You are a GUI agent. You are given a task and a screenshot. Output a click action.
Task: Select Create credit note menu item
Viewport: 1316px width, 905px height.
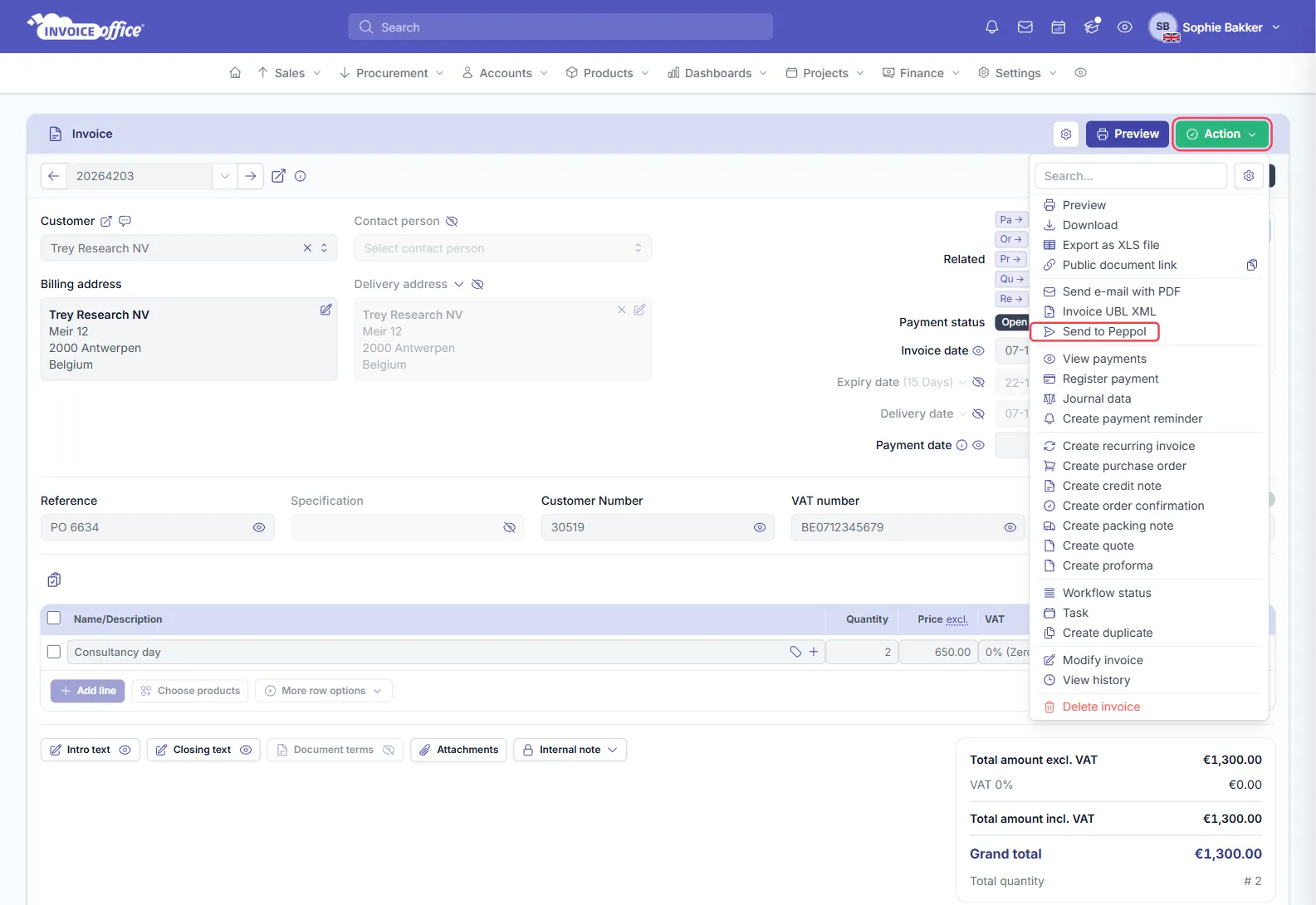(1112, 486)
